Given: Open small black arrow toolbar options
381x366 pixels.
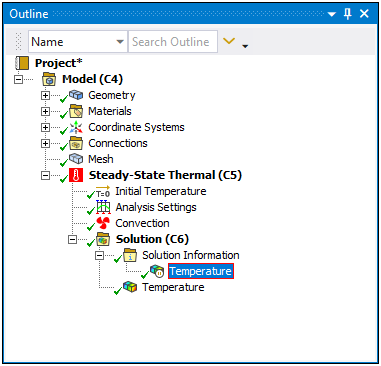Looking at the screenshot, I should (x=245, y=46).
